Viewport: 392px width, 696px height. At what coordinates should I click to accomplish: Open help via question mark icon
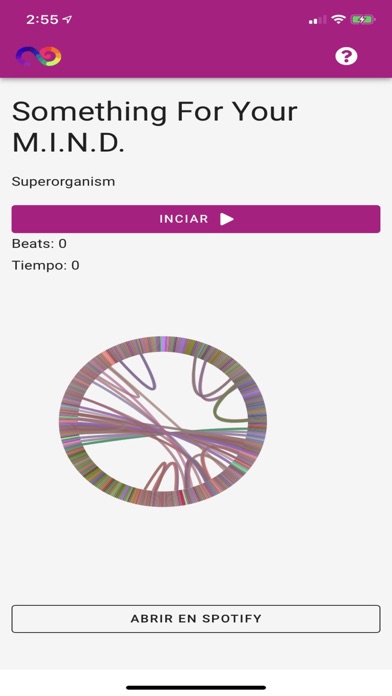[346, 56]
